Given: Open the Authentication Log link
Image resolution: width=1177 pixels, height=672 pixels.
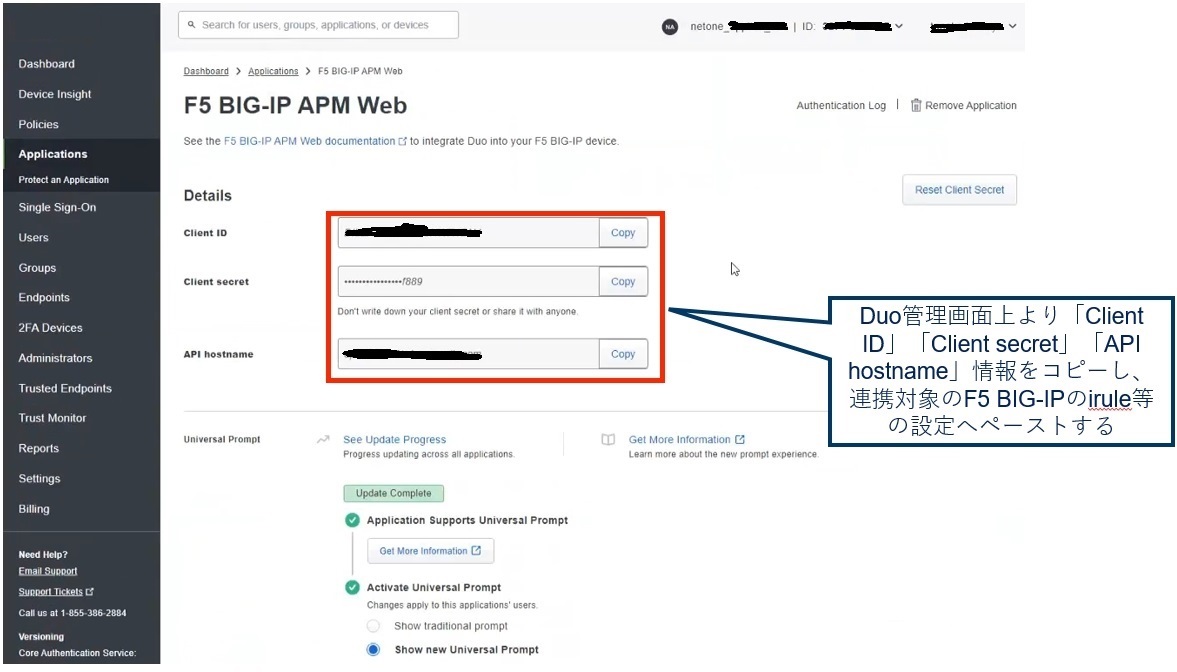Looking at the screenshot, I should click(x=841, y=106).
